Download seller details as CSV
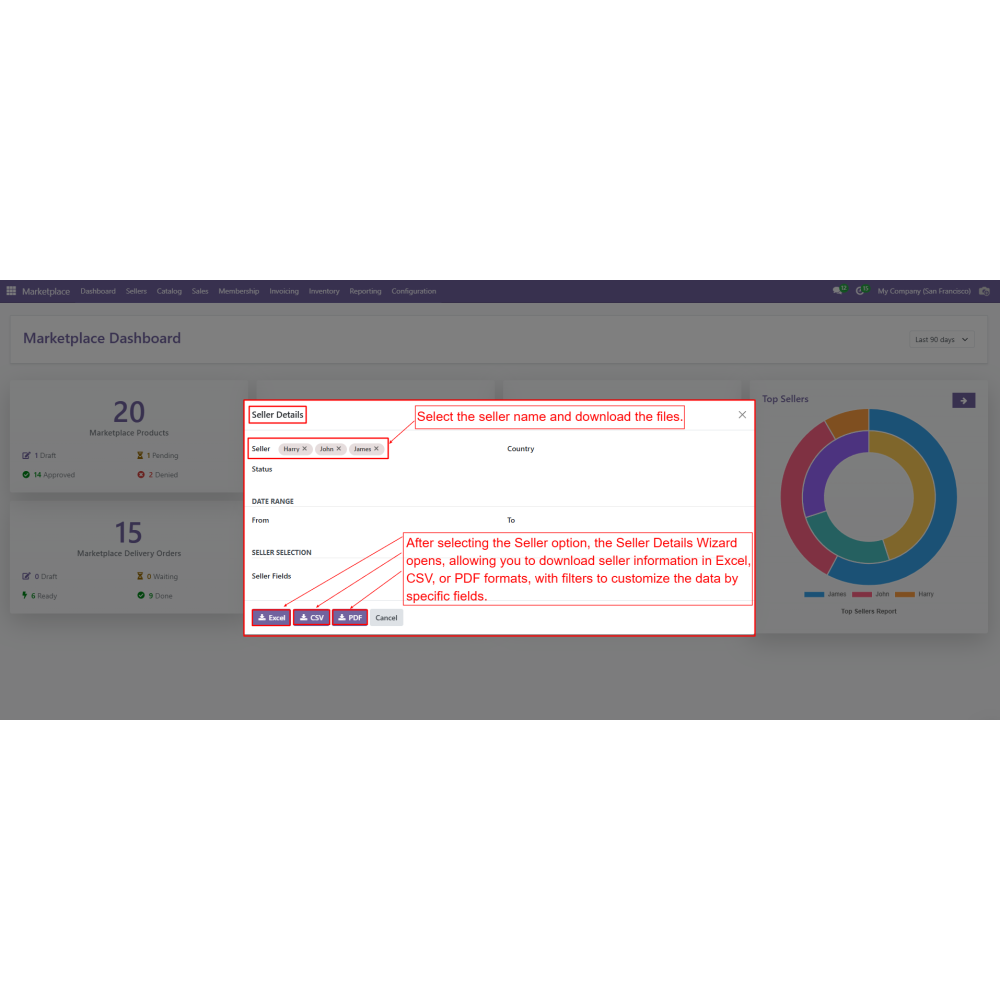The width and height of the screenshot is (1000, 1000). pos(311,618)
